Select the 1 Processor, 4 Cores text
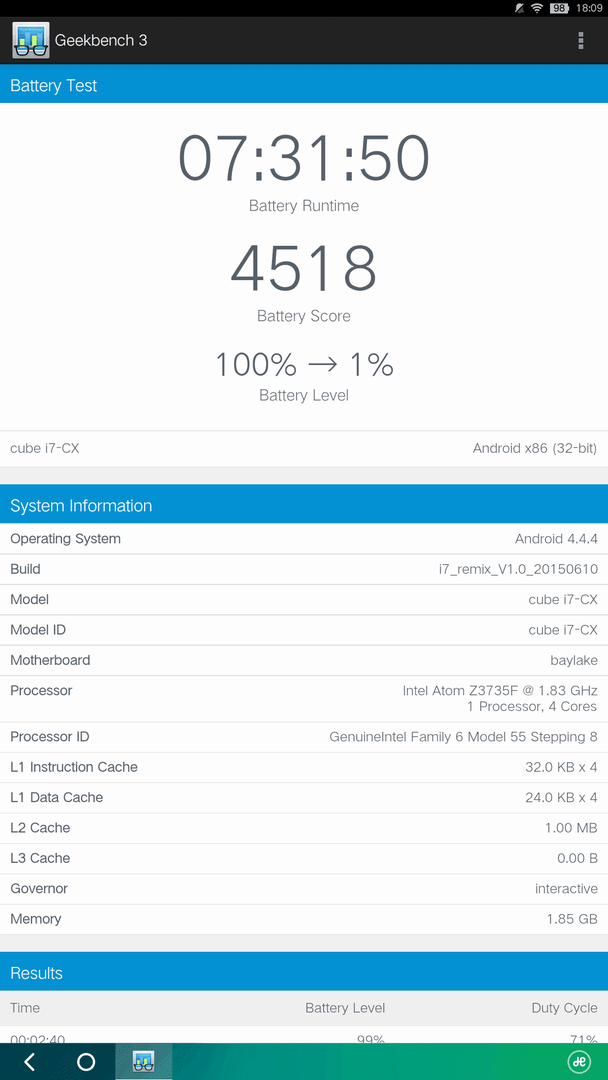The height and width of the screenshot is (1080, 608). pyautogui.click(x=532, y=707)
